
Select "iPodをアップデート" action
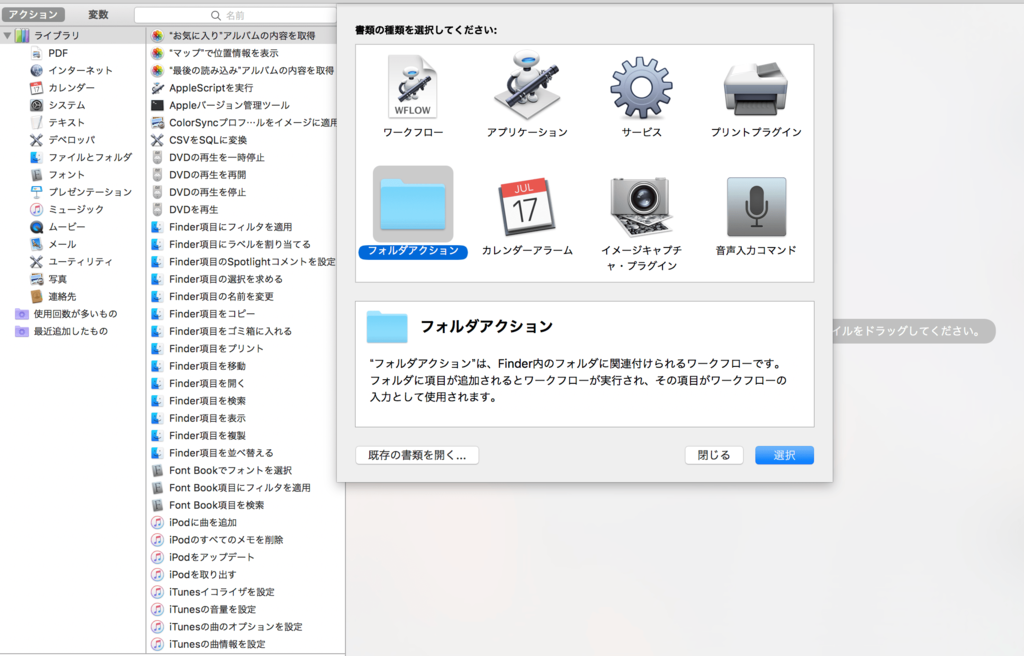212,557
